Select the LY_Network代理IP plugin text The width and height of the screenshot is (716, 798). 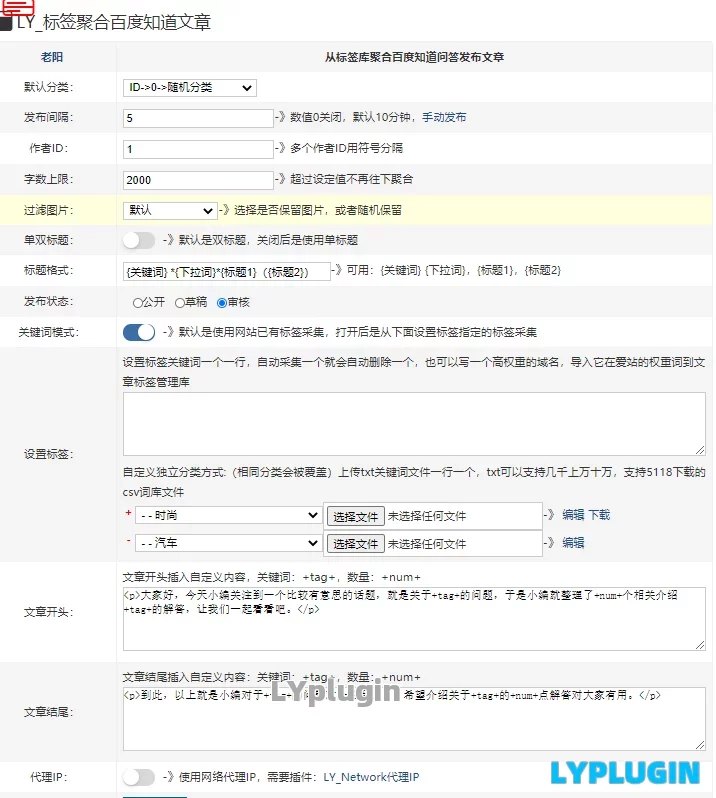[371, 777]
